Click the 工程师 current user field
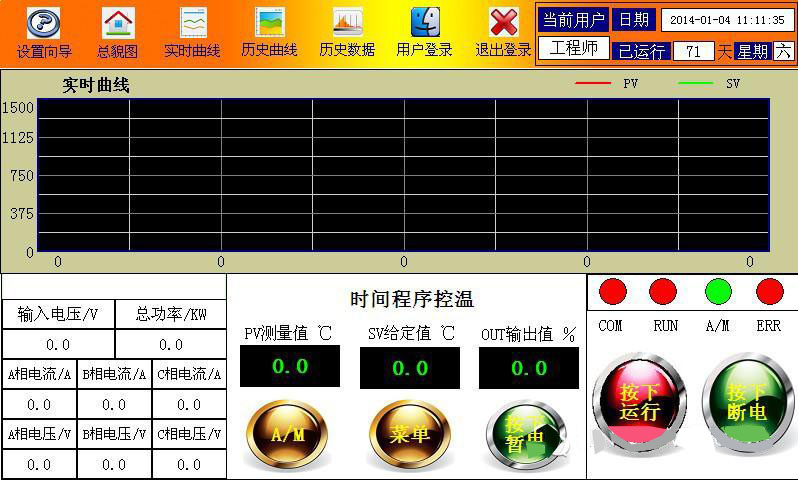The image size is (798, 480). [x=573, y=48]
